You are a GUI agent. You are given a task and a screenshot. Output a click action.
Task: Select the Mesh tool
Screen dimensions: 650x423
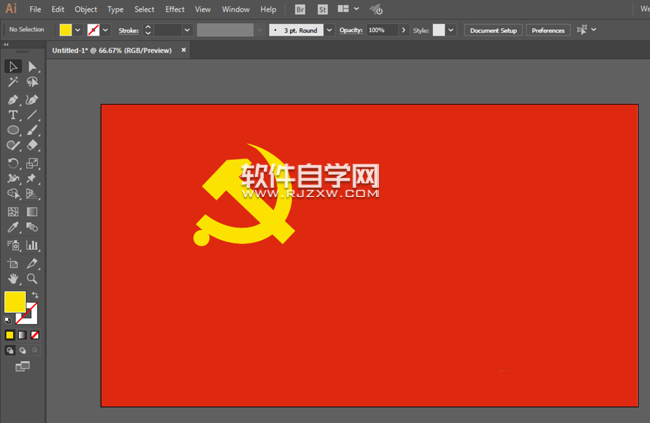point(13,212)
